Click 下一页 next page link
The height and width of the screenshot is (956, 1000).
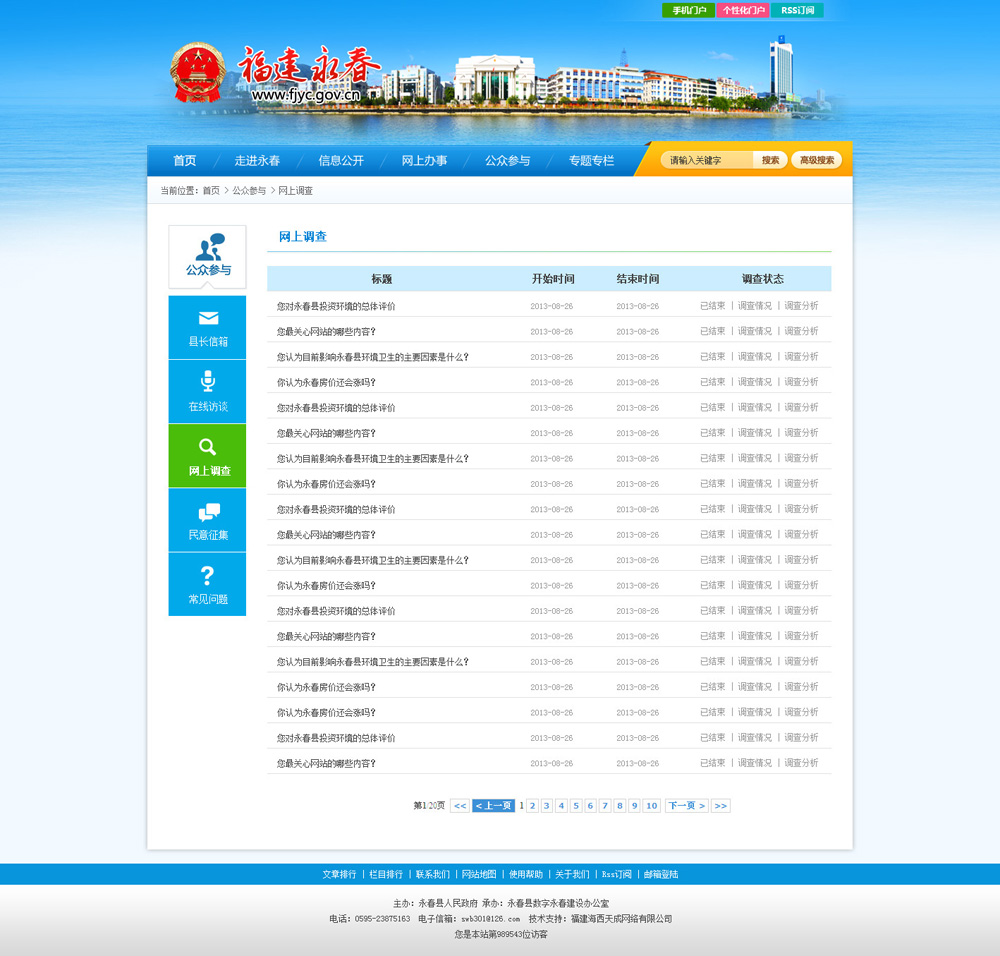coord(686,806)
